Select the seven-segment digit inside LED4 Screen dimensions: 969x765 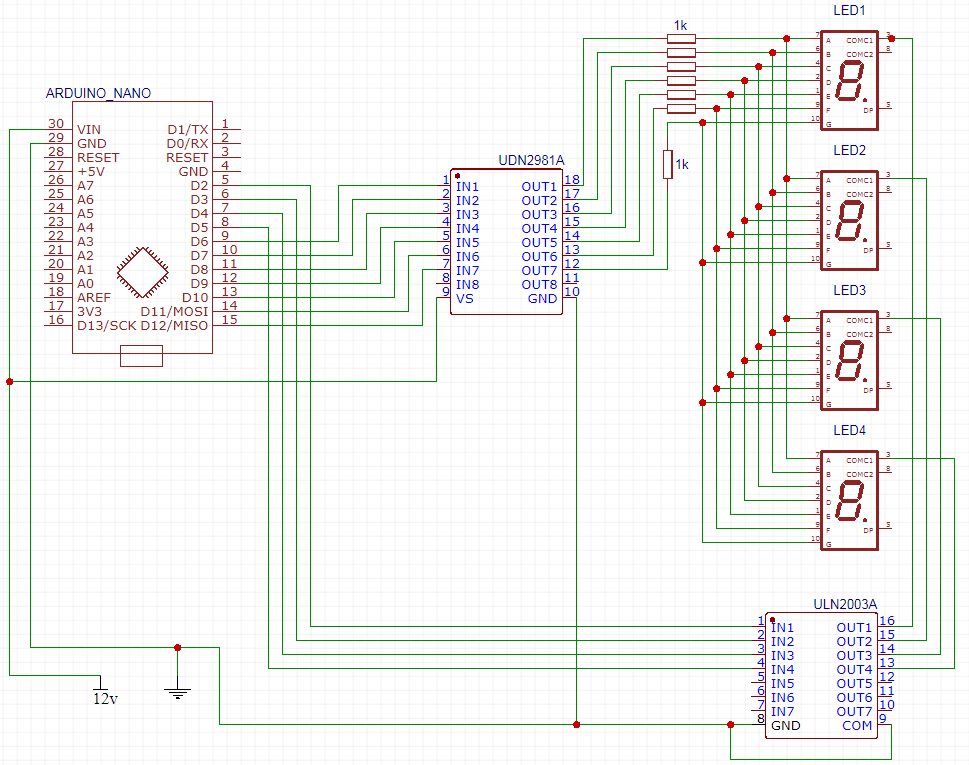pyautogui.click(x=850, y=501)
